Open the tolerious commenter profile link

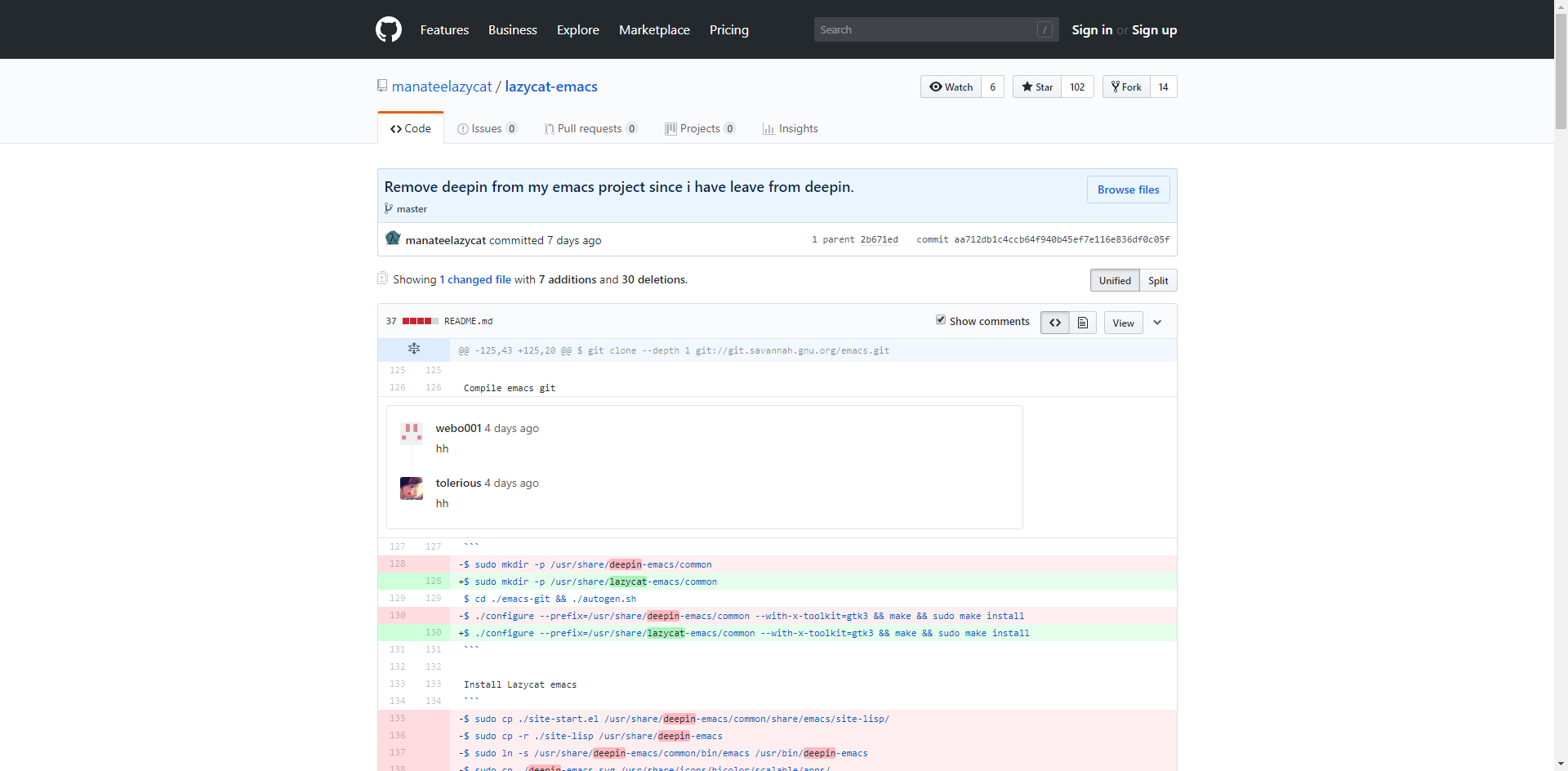click(458, 483)
